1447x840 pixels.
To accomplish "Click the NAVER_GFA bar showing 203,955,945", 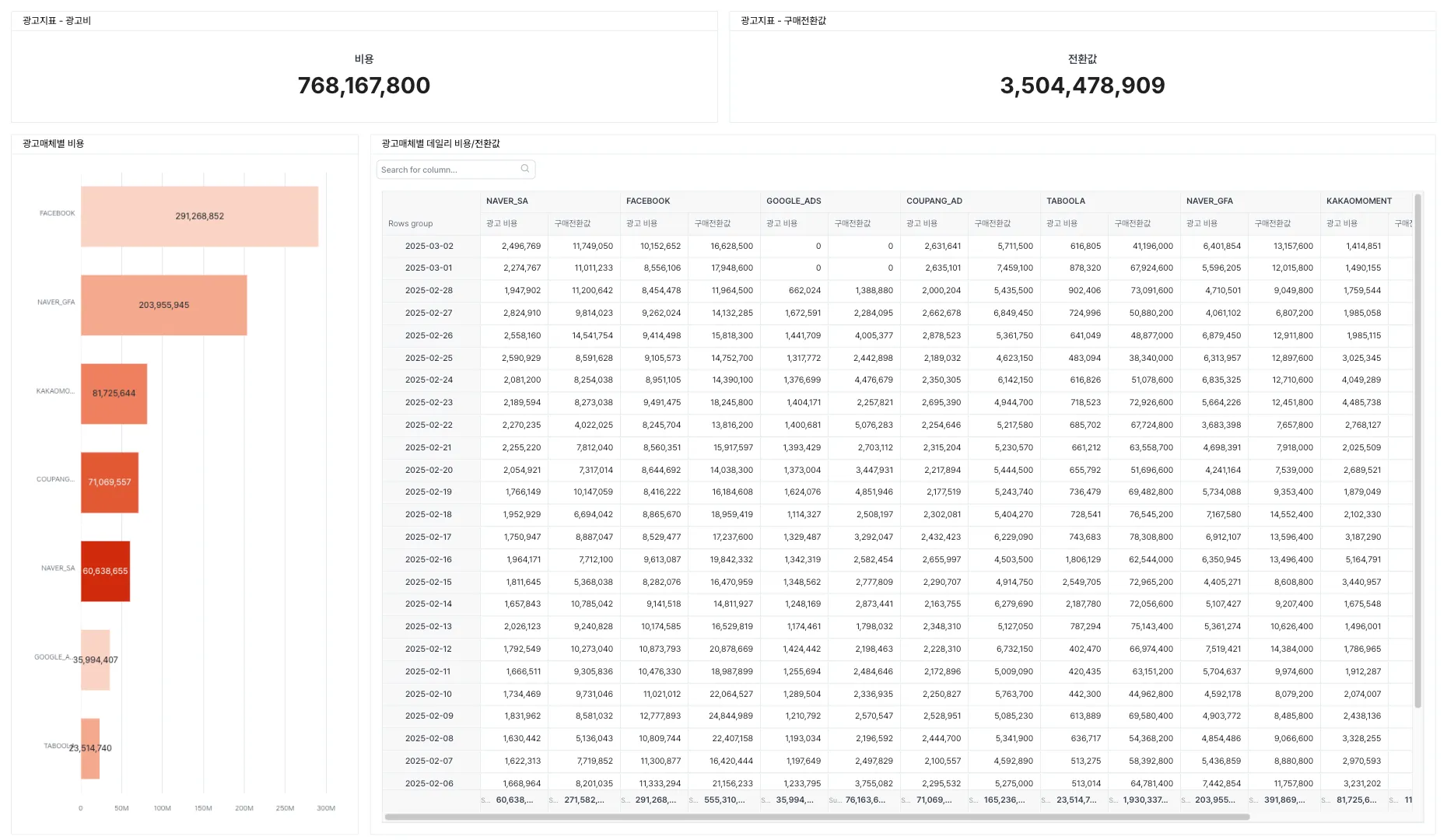I will coord(163,305).
